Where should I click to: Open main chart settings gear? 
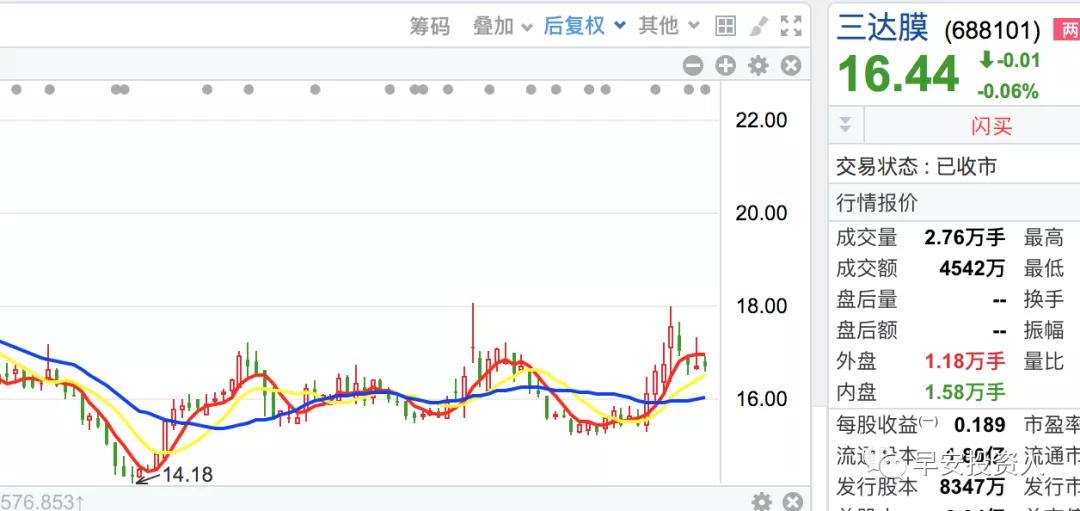pyautogui.click(x=759, y=66)
